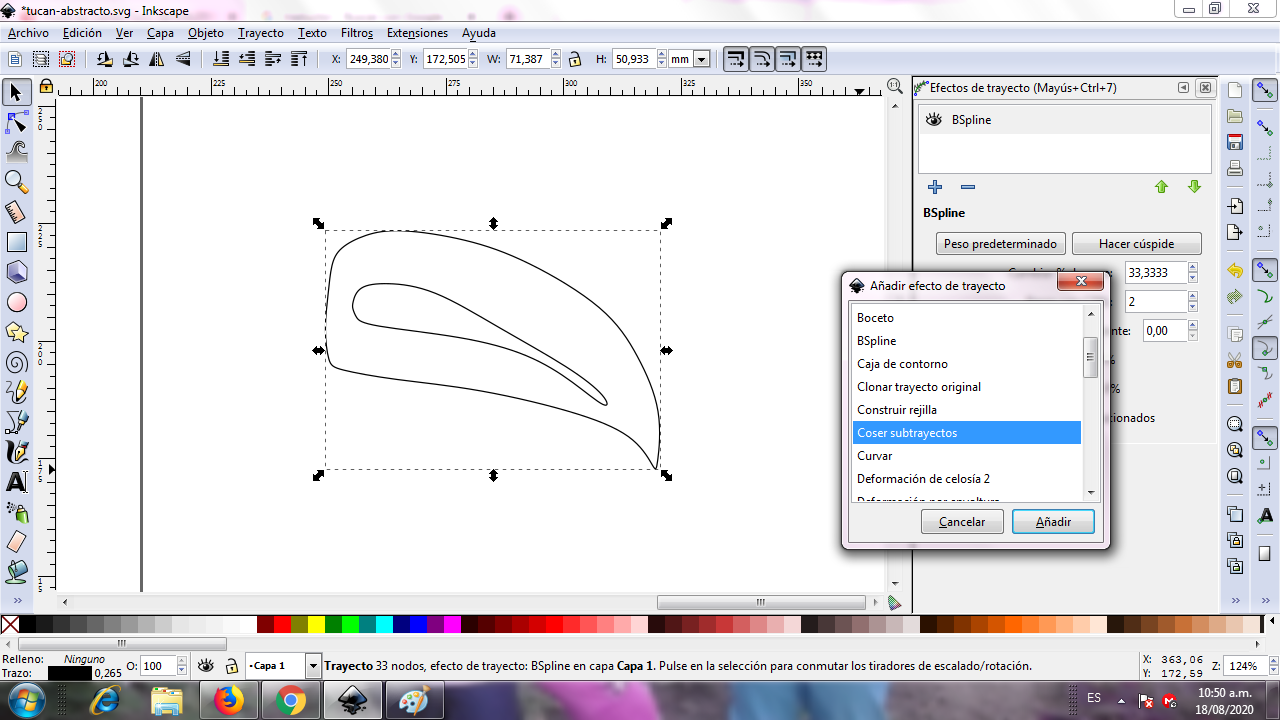Screen dimensions: 1280x720
Task: Select the Spray tool
Action: pyautogui.click(x=16, y=512)
